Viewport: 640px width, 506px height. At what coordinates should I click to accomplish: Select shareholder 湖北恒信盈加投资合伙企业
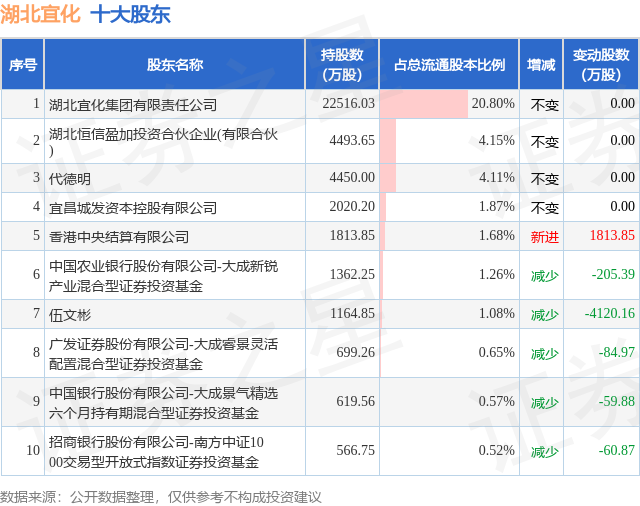(163, 142)
